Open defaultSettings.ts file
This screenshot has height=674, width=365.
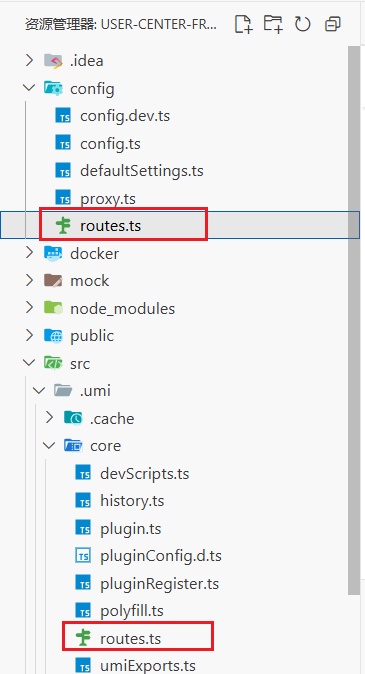coord(141,171)
